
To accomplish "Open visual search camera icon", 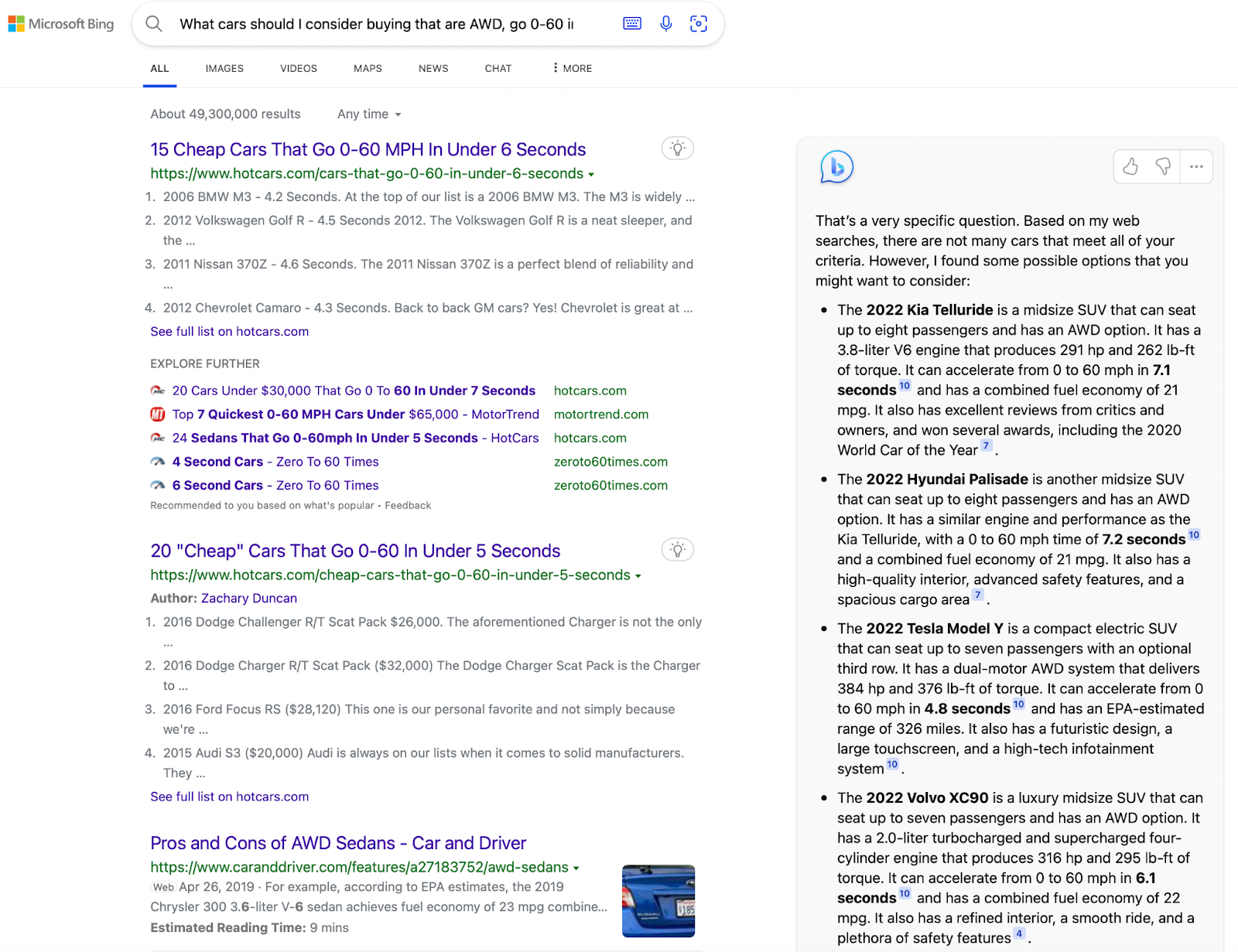I will point(699,24).
